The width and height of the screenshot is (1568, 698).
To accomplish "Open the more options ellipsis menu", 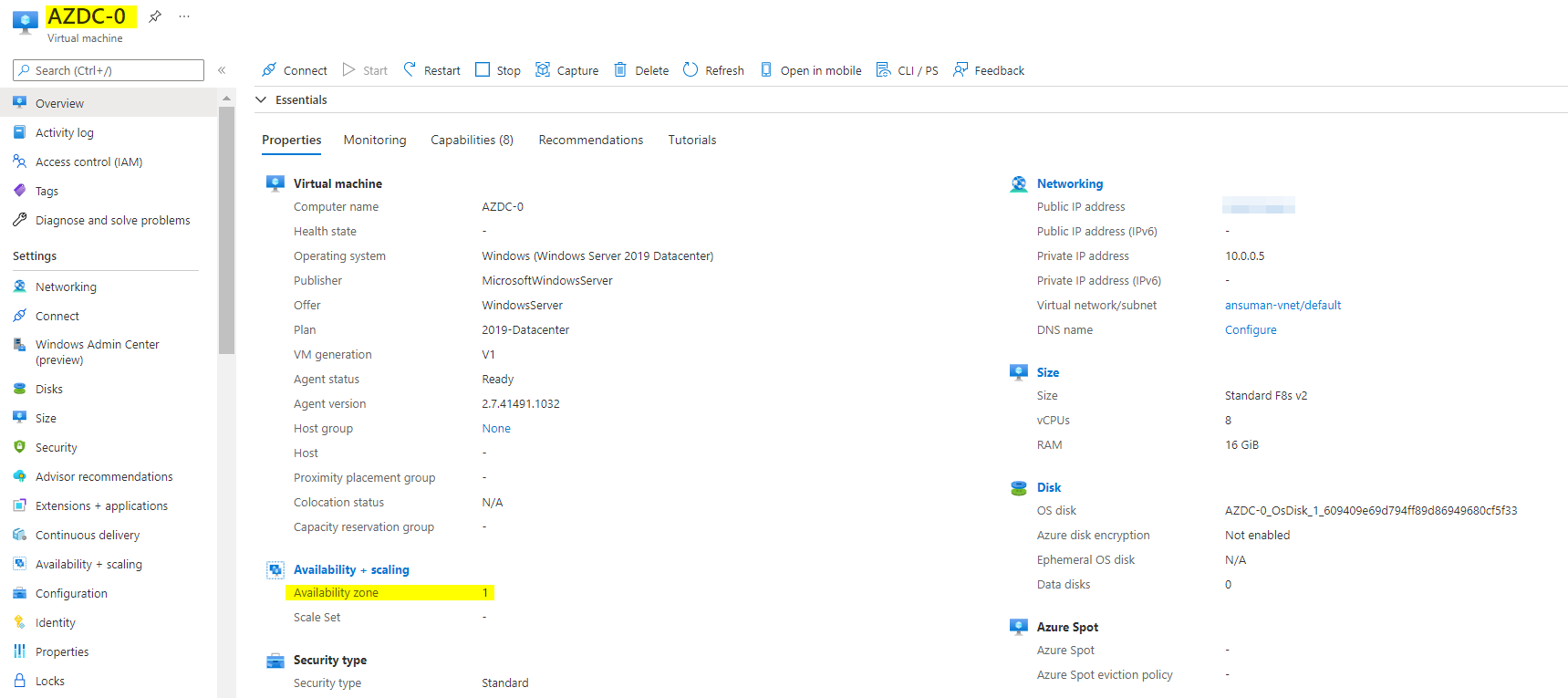I will point(184,16).
